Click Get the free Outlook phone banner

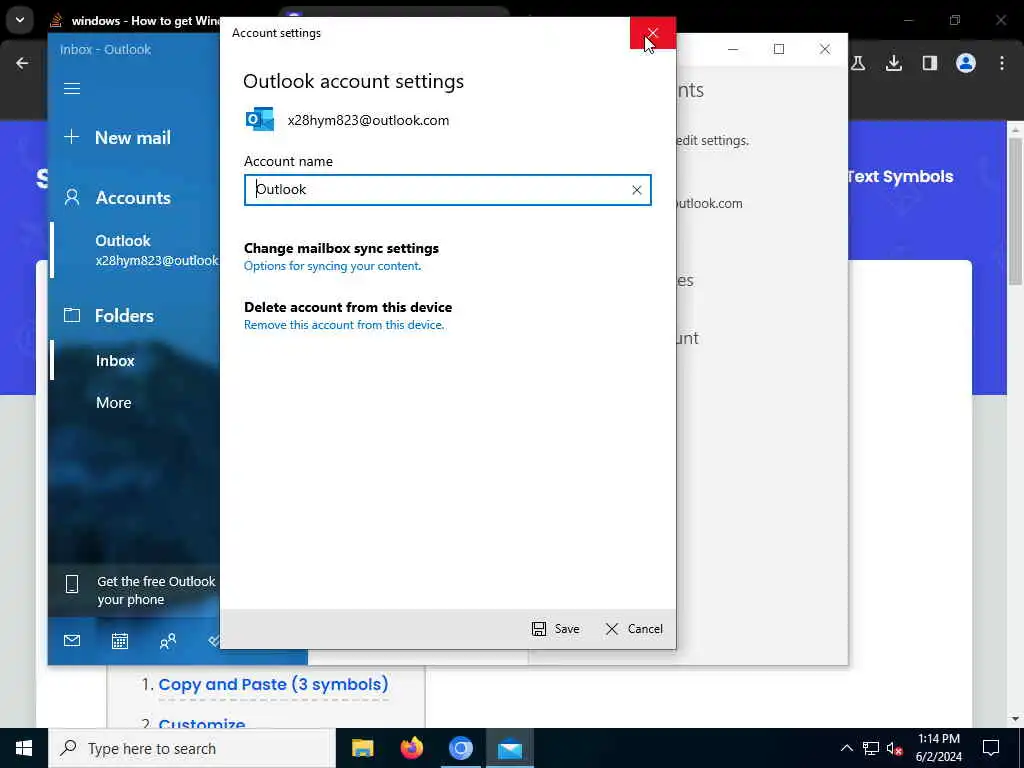coord(134,590)
